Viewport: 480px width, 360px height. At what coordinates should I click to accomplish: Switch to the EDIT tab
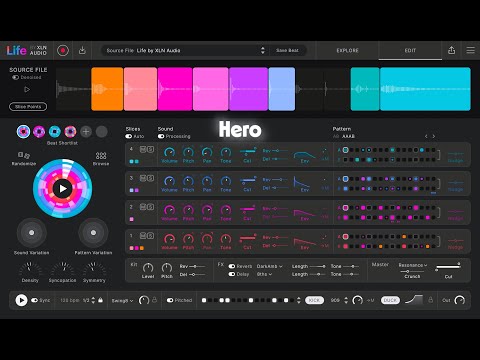coord(410,50)
